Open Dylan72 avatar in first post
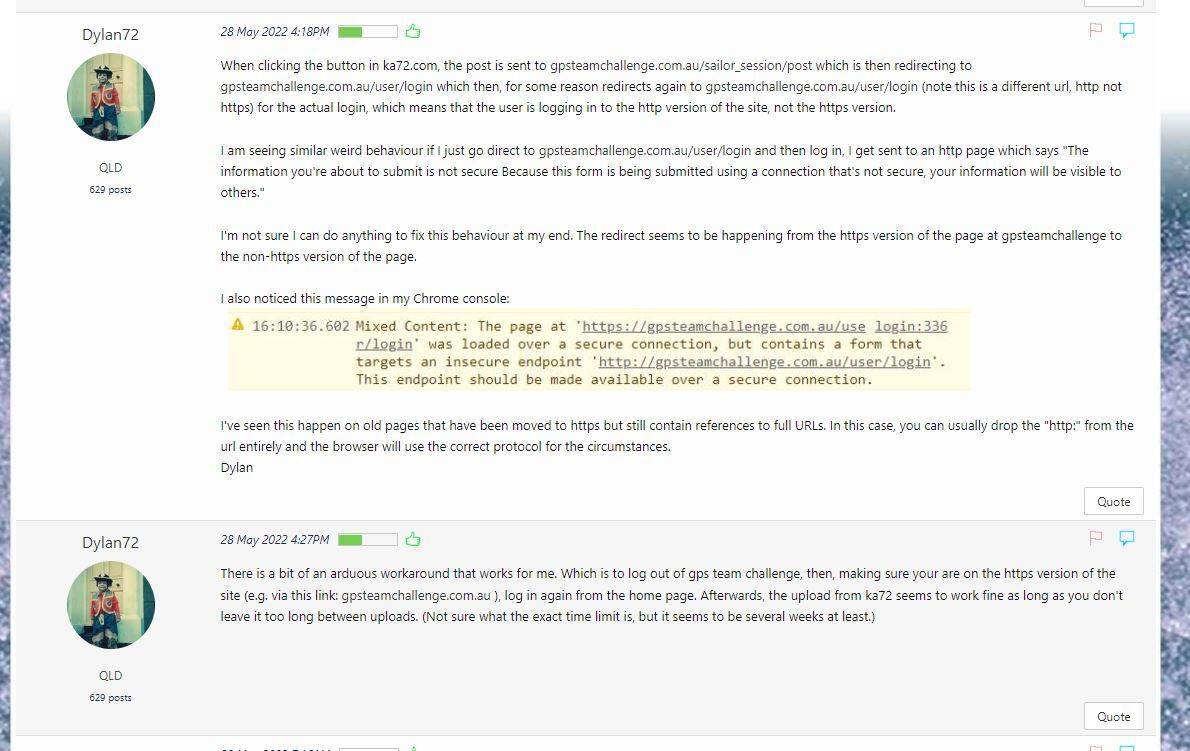 (x=111, y=96)
